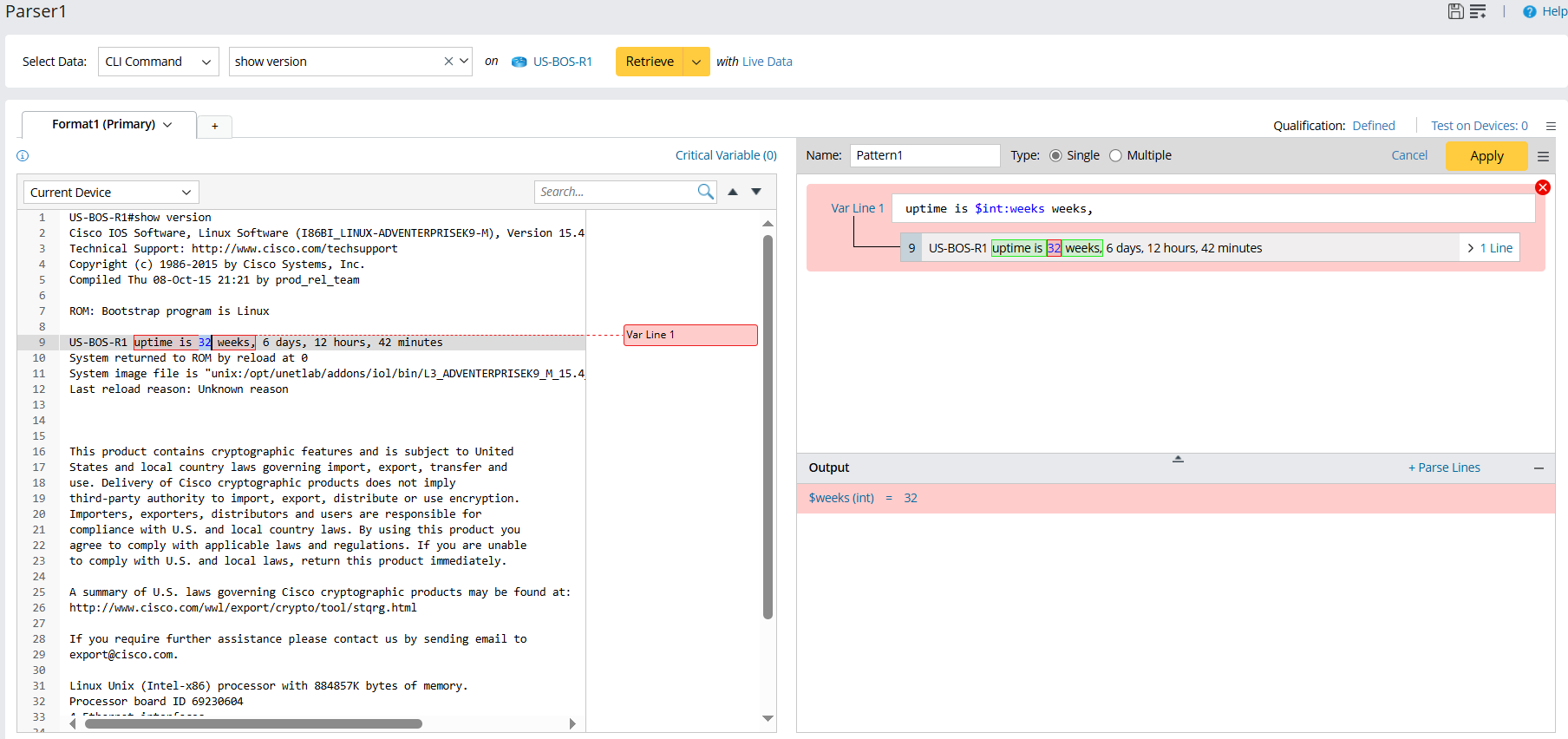Expand the show version command dropdown
This screenshot has height=739, width=1568.
464,62
